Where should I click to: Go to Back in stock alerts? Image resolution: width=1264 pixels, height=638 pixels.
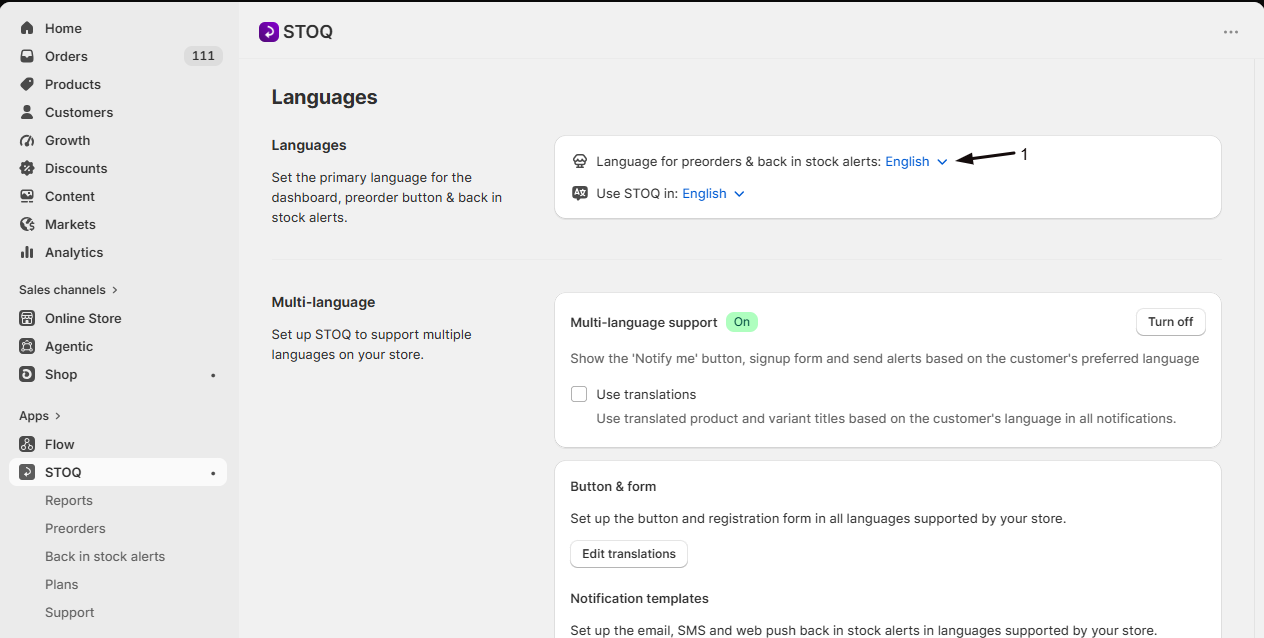click(105, 556)
